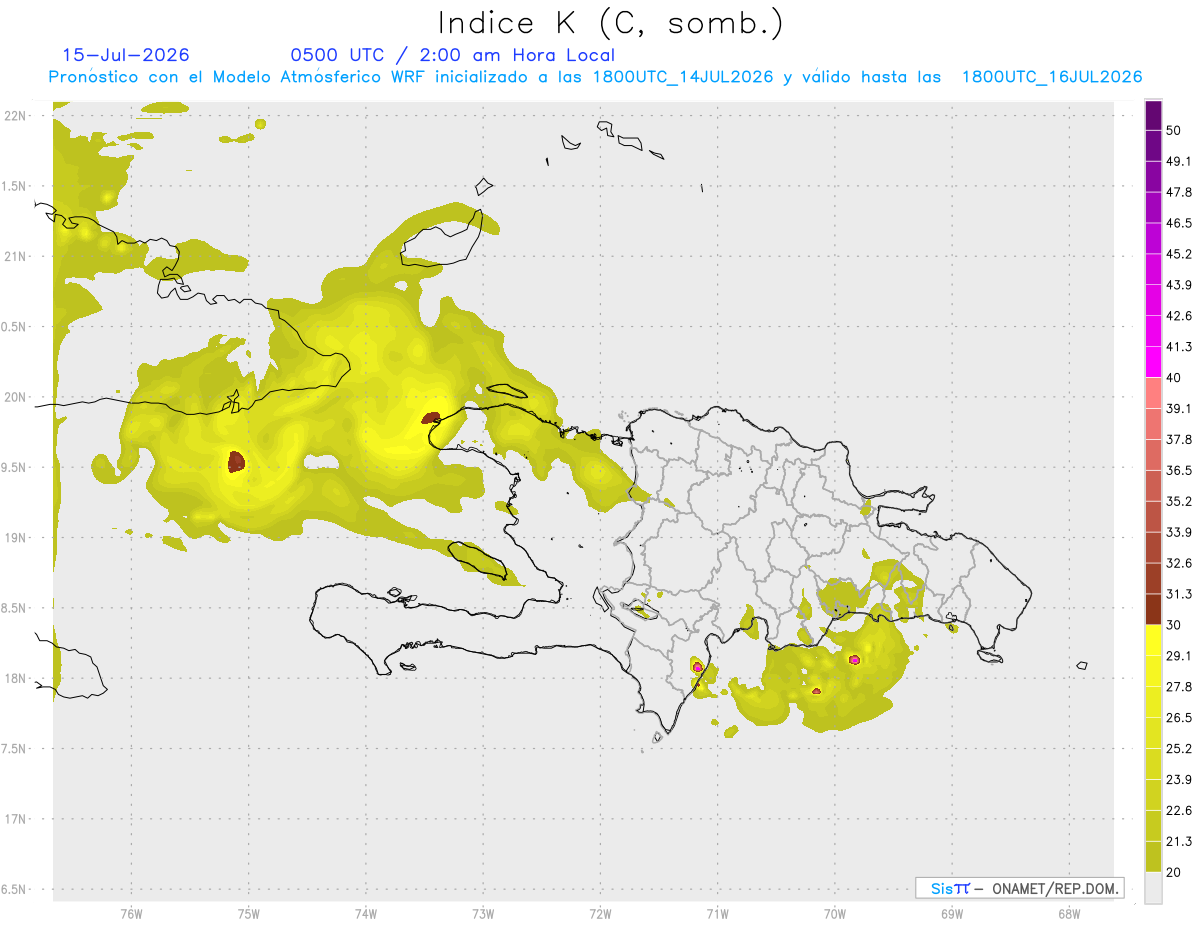Click the colorbar label "47.8"
The height and width of the screenshot is (927, 1200).
(1179, 192)
